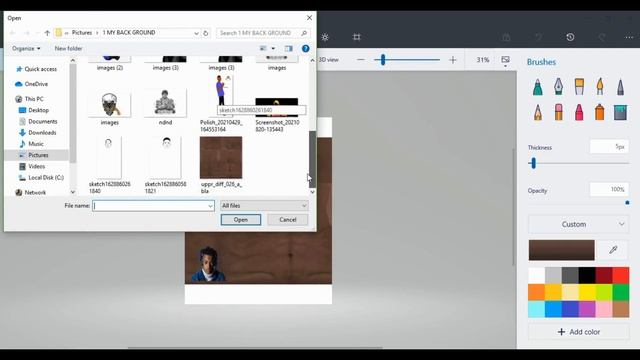
Task: Click the search magnifier in Open dialog
Action: pos(304,33)
